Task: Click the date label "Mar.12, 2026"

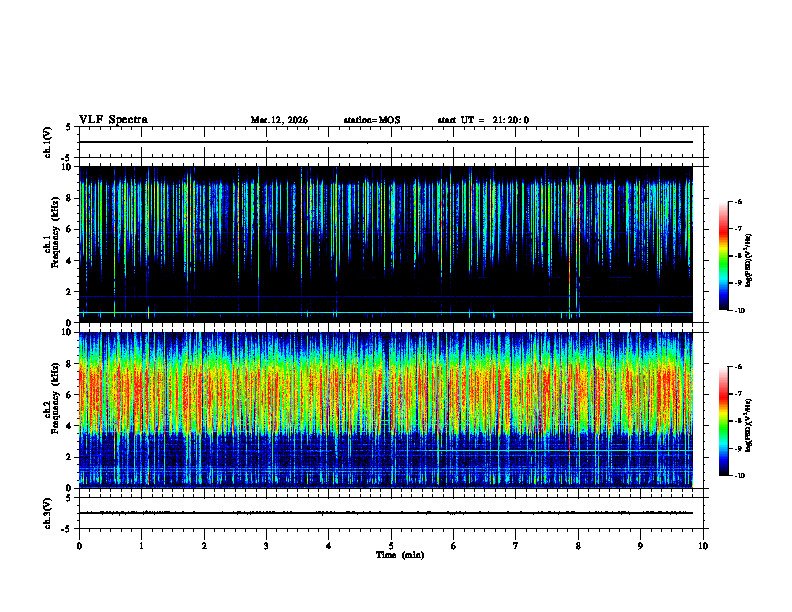Action: point(279,120)
